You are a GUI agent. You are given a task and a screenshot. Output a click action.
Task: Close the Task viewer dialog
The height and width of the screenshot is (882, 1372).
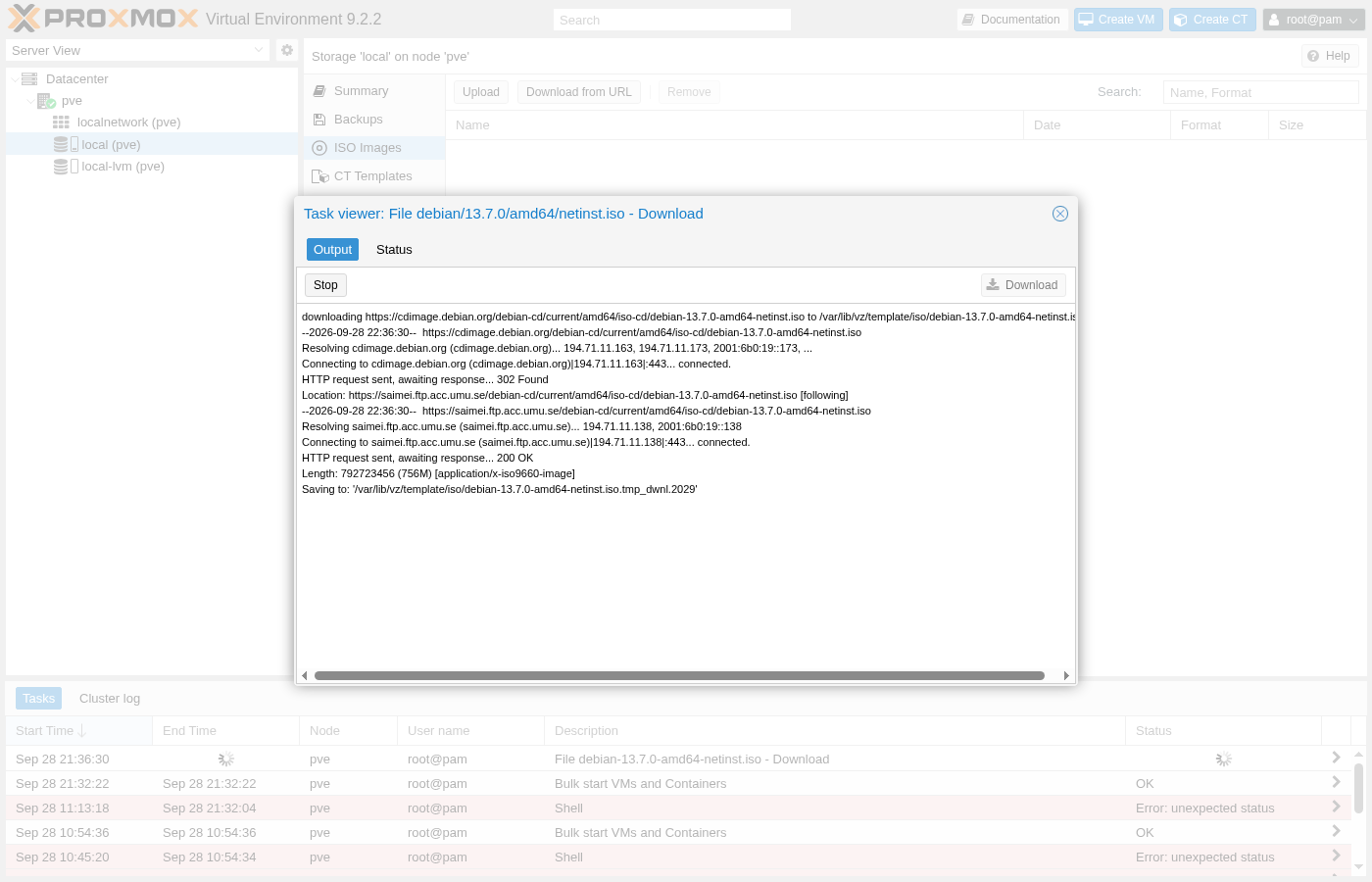1060,214
